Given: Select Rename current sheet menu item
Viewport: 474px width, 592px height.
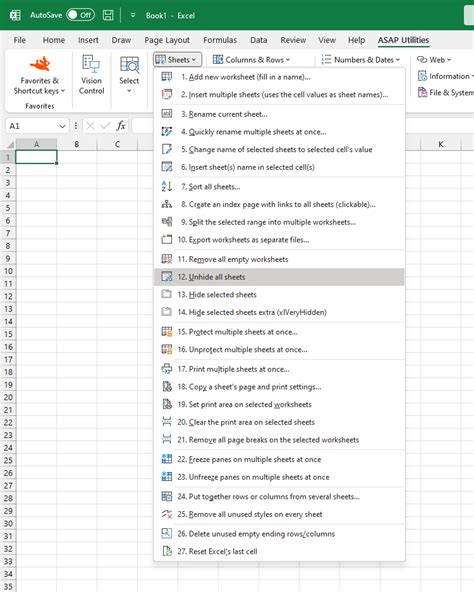Looking at the screenshot, I should [x=279, y=114].
